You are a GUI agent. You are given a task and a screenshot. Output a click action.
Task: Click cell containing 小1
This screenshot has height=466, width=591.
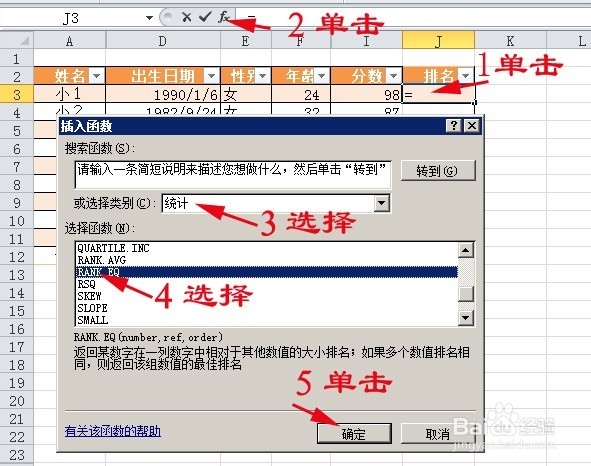(70, 94)
